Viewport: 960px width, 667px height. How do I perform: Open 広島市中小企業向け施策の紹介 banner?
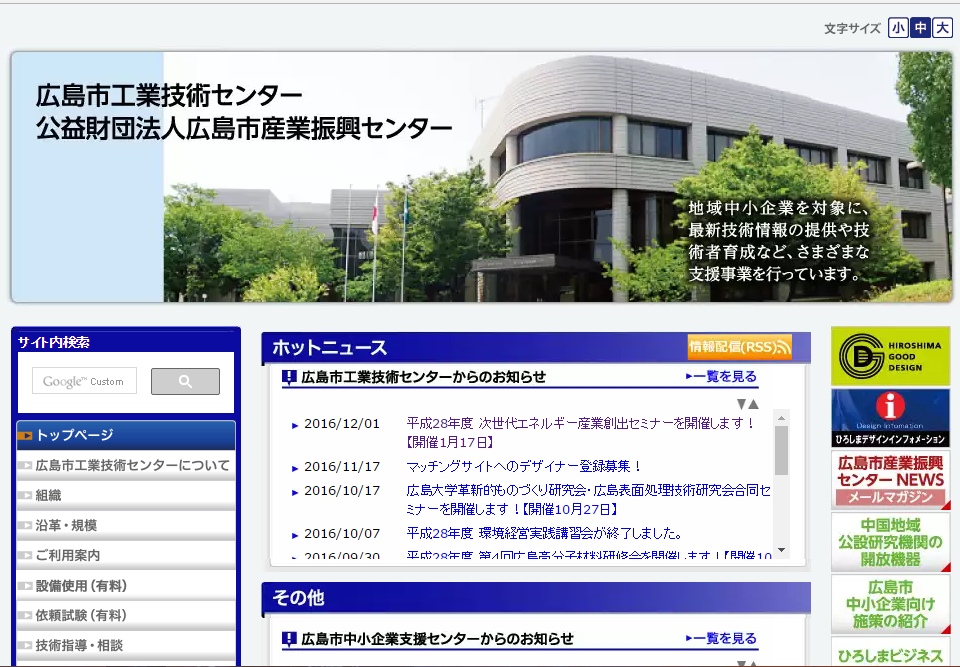[890, 604]
